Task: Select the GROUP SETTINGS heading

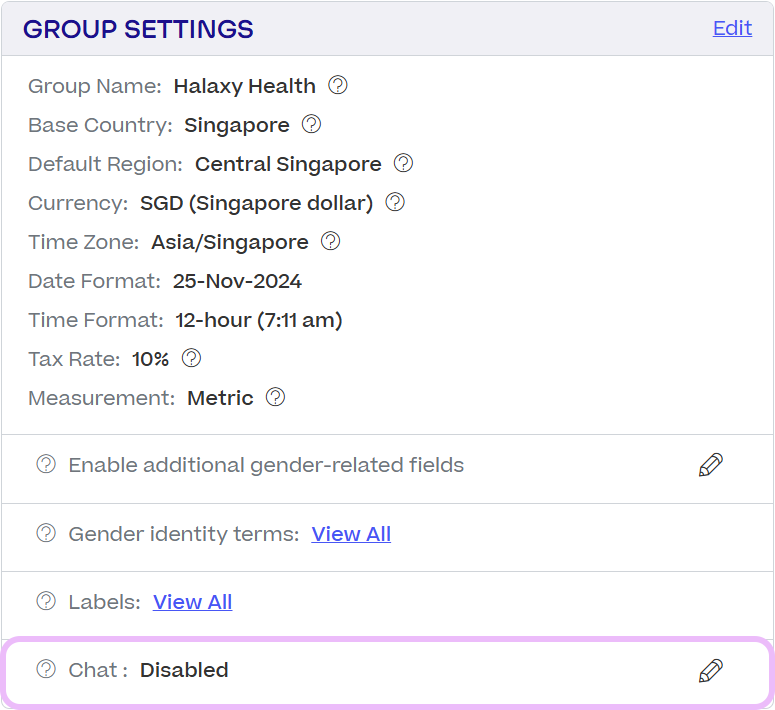Action: pos(138,29)
